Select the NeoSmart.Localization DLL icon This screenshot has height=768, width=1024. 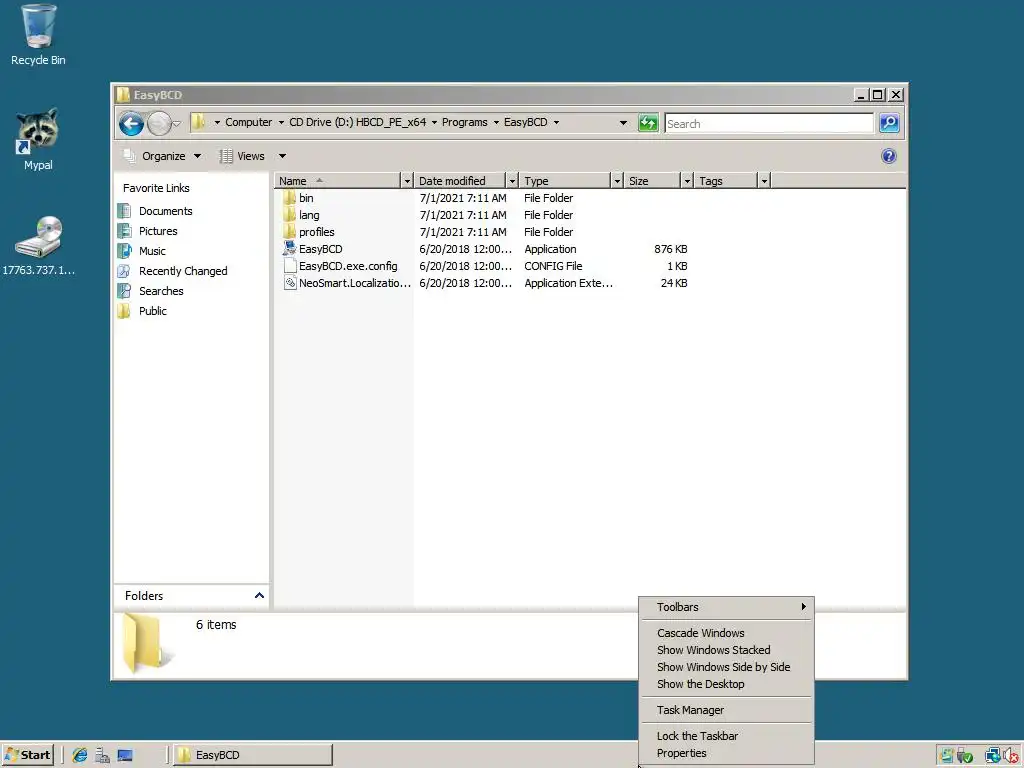pos(290,283)
